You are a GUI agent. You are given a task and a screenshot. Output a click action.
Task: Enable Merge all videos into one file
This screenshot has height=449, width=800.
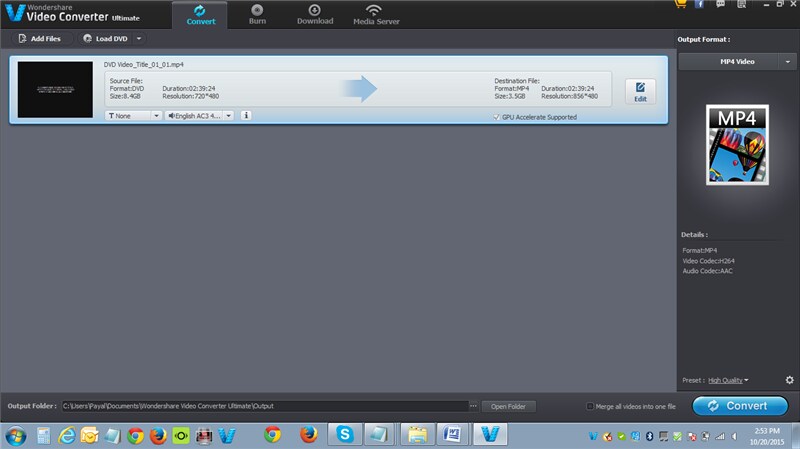(590, 407)
